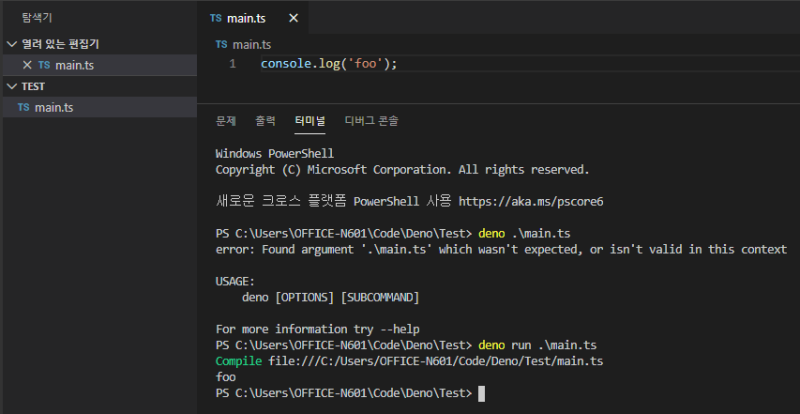800x414 pixels.
Task: Select the 터미널 panel tab
Action: 310,121
